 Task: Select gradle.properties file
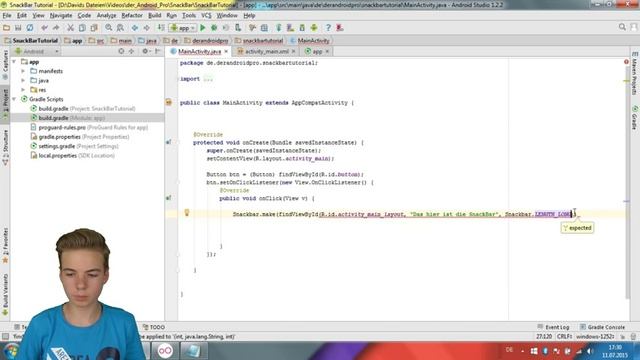click(80, 137)
